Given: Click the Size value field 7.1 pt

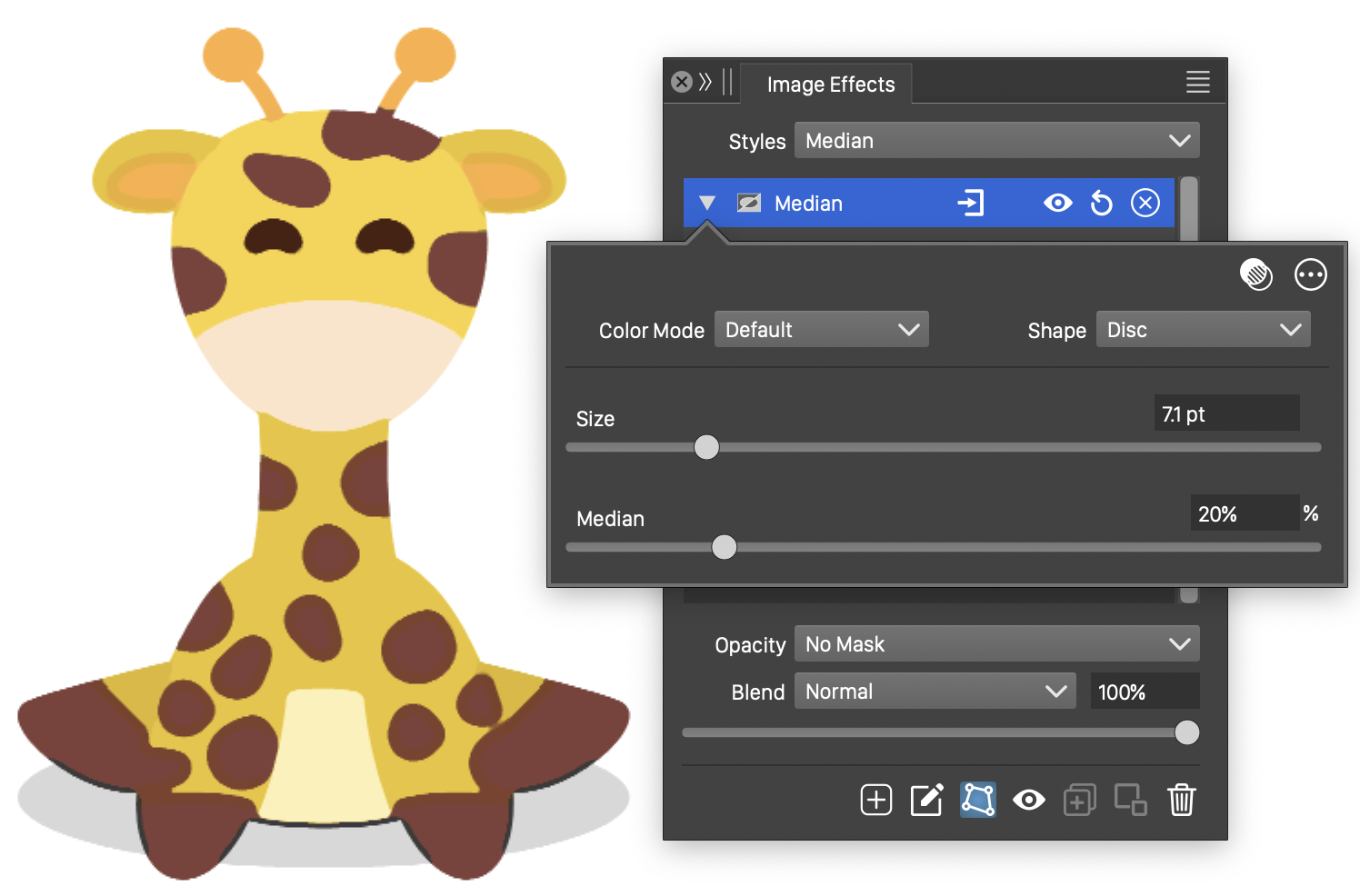Looking at the screenshot, I should pos(1225,414).
